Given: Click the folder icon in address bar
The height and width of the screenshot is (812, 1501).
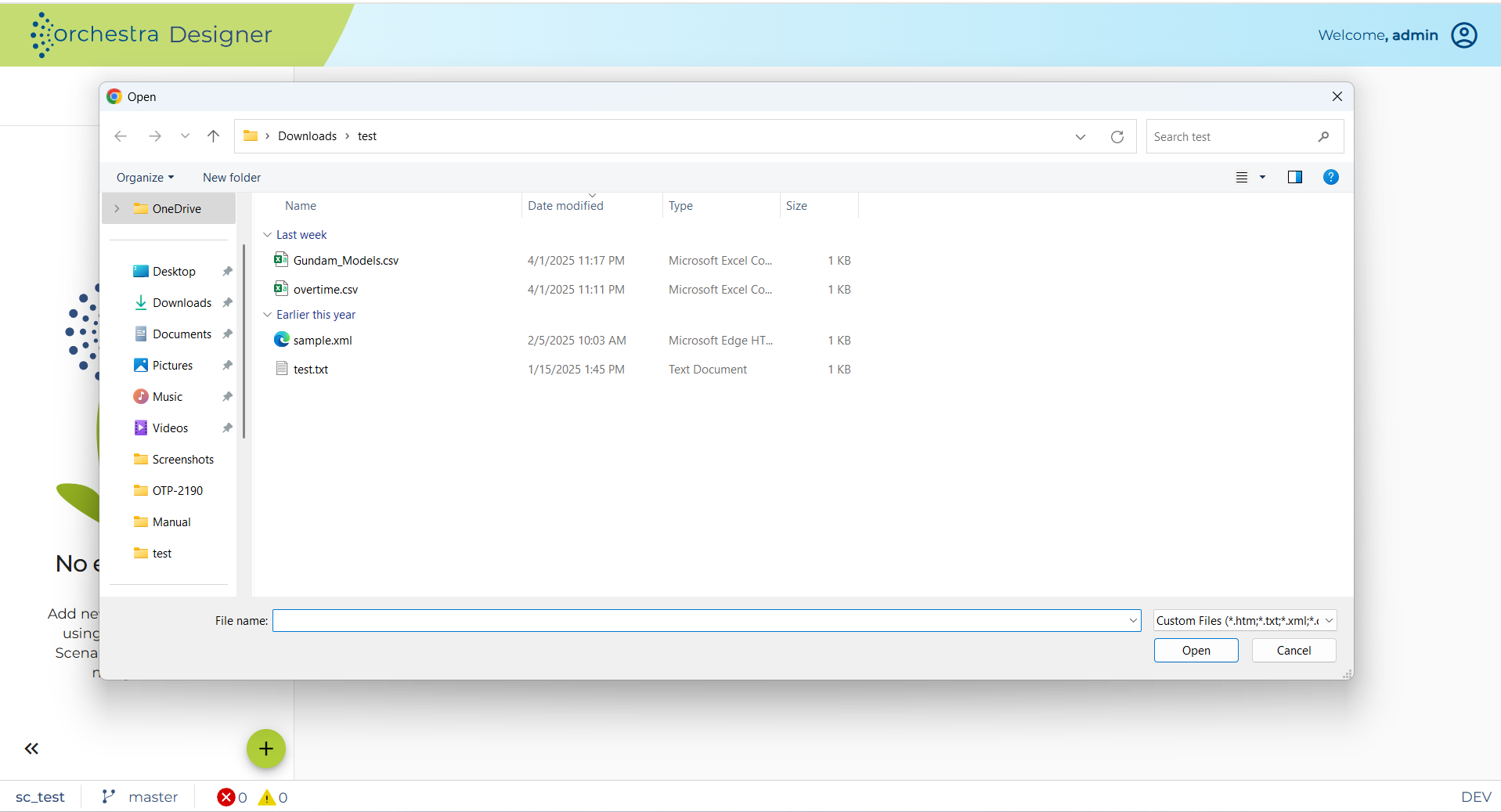Looking at the screenshot, I should coord(251,136).
